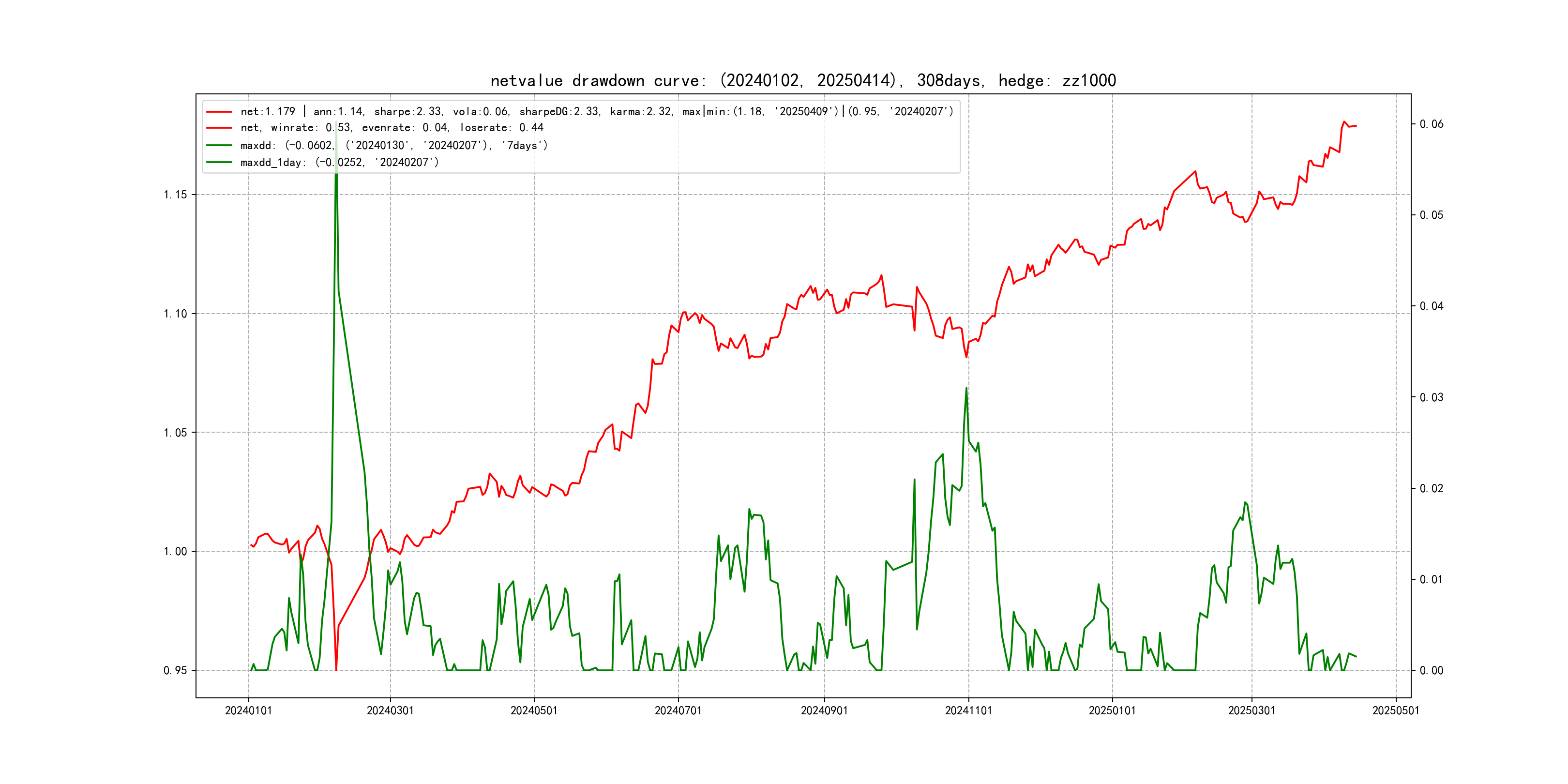Click the 1.05 left axis label

(175, 433)
